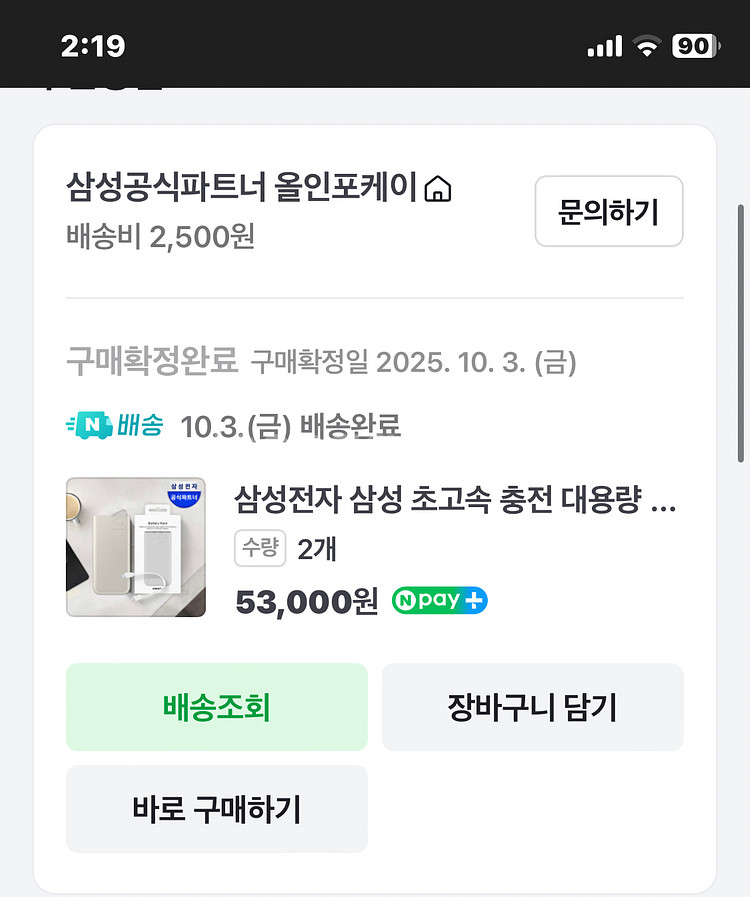Open the Samsung battery pack product thumbnail
This screenshot has height=897, width=750.
point(136,547)
